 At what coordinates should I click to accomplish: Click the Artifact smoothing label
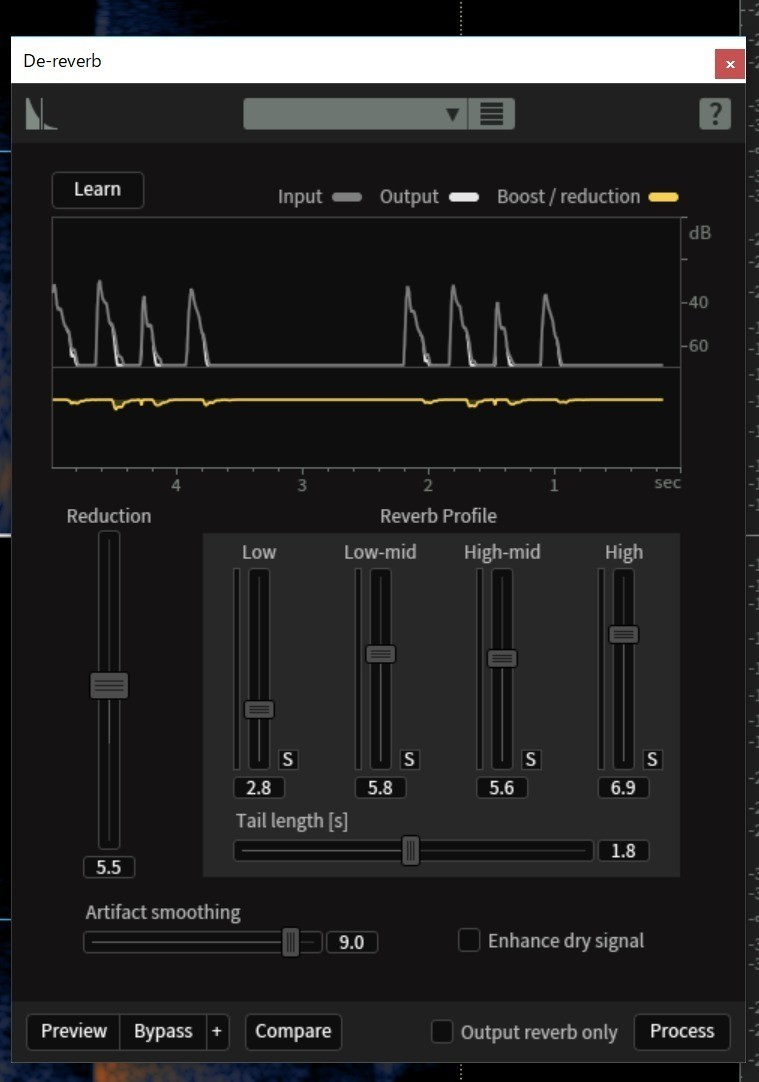pyautogui.click(x=163, y=912)
